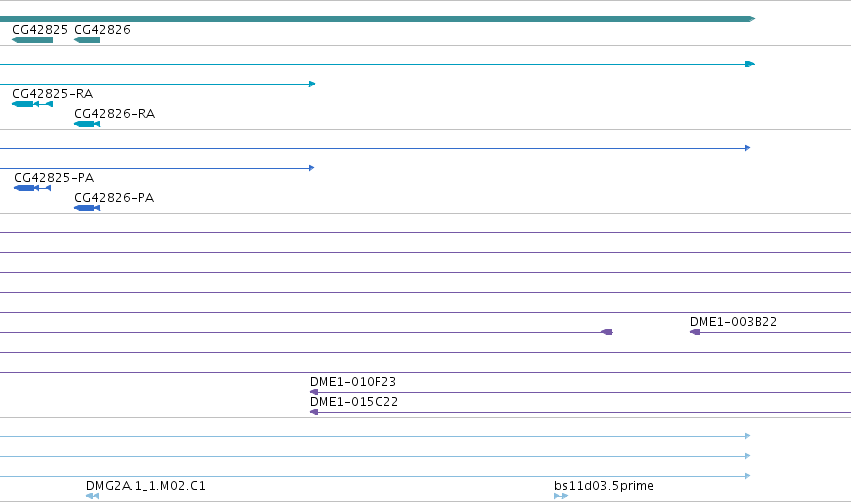
Task: Click the bs11d03.5prime light blue glyph
Action: (561, 496)
